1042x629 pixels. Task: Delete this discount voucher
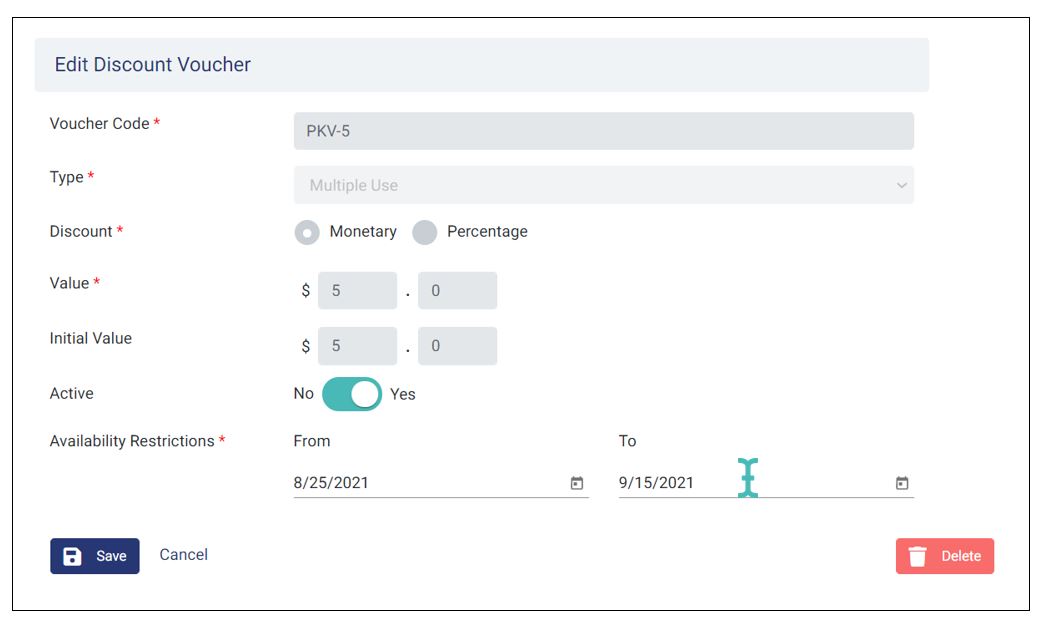click(945, 556)
